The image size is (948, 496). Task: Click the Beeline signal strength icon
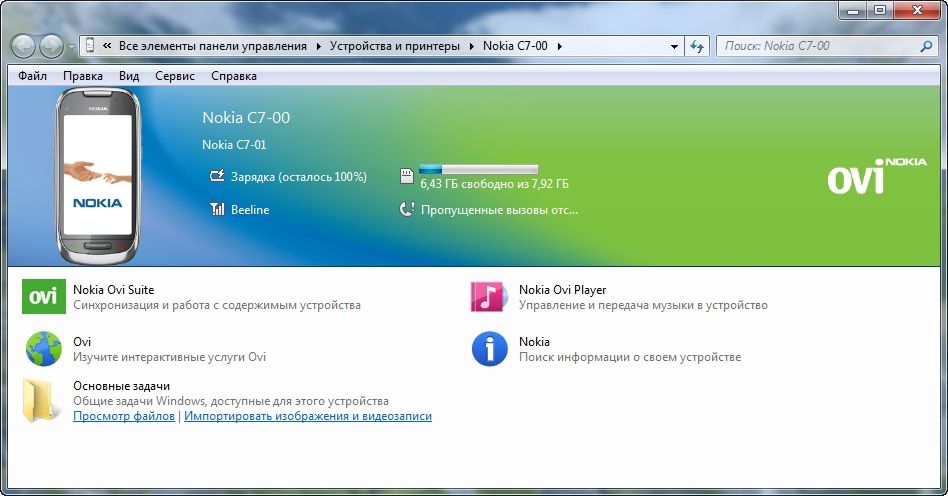coord(217,210)
